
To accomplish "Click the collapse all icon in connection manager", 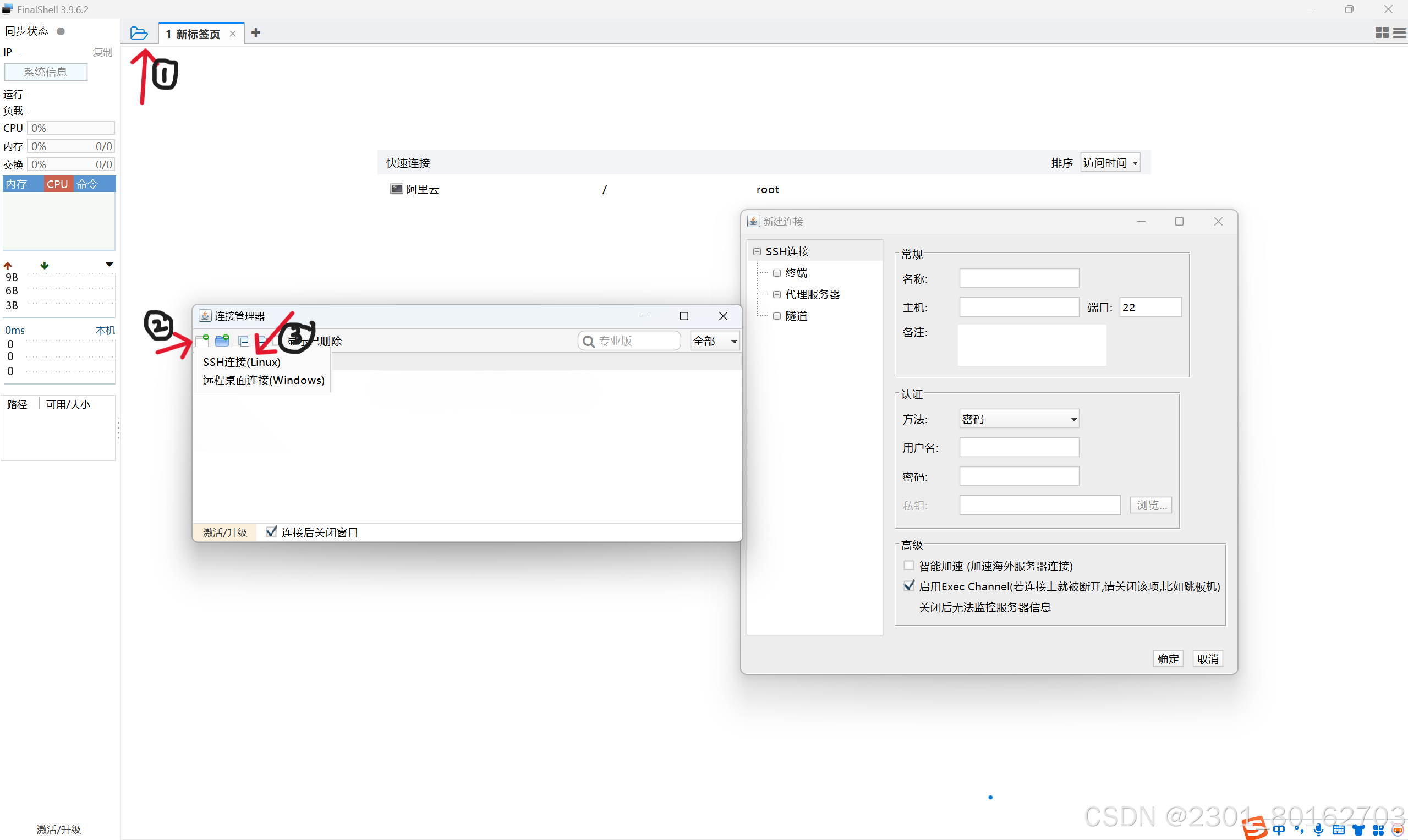I will tap(243, 341).
